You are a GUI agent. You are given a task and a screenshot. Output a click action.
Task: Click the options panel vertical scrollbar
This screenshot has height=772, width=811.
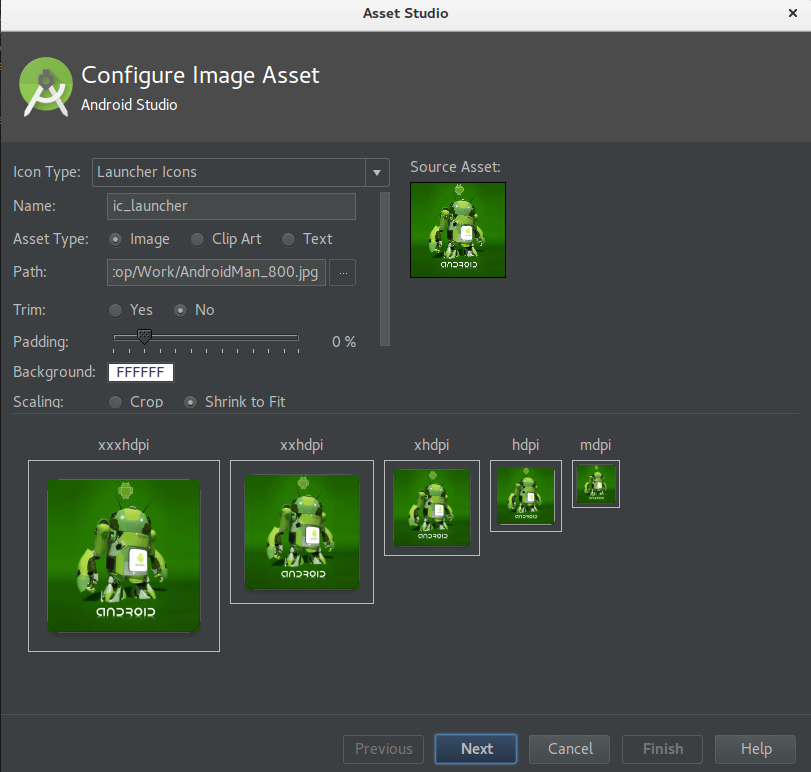pos(385,269)
